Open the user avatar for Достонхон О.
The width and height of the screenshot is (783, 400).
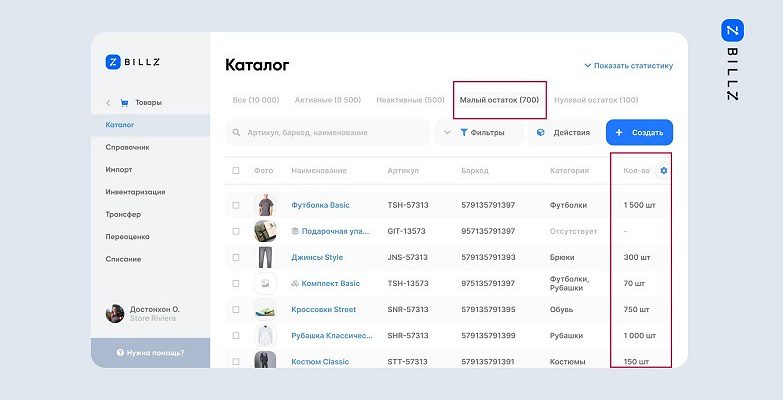115,313
